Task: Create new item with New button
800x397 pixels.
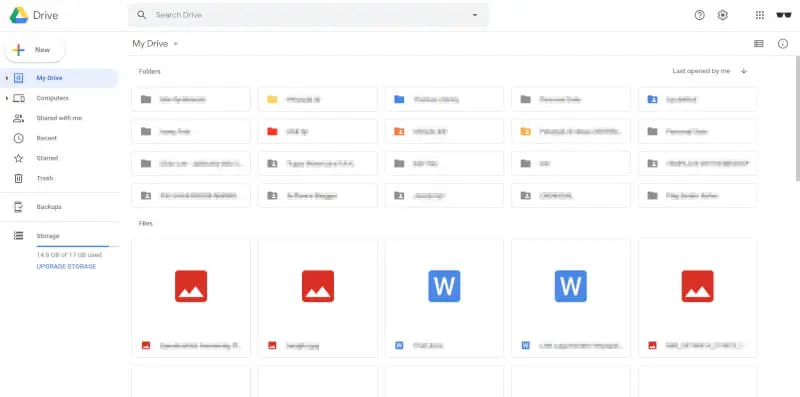Action: pos(35,50)
